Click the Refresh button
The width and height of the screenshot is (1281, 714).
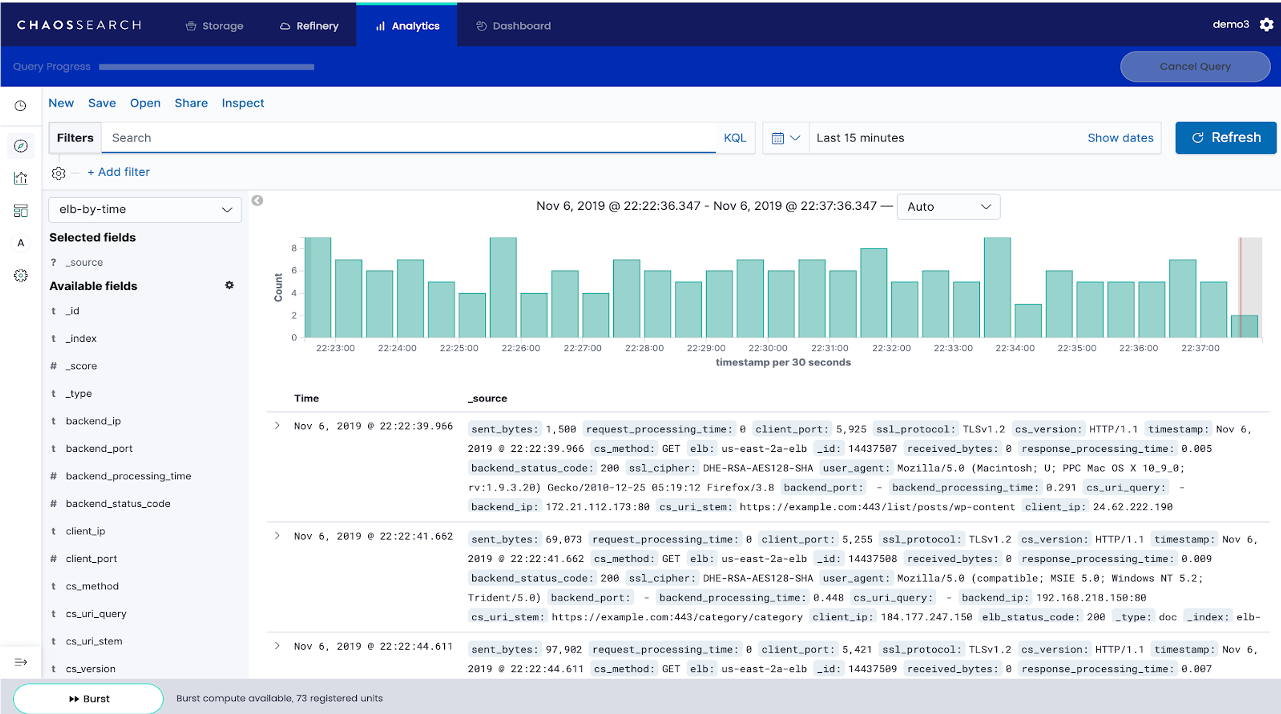1225,138
